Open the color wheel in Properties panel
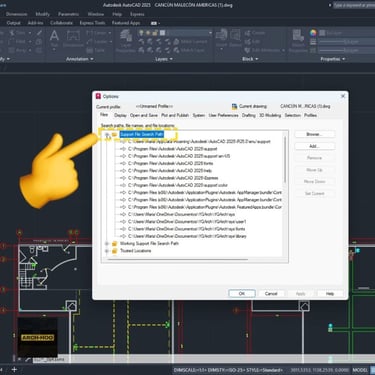375x375 pixels. coord(313,33)
